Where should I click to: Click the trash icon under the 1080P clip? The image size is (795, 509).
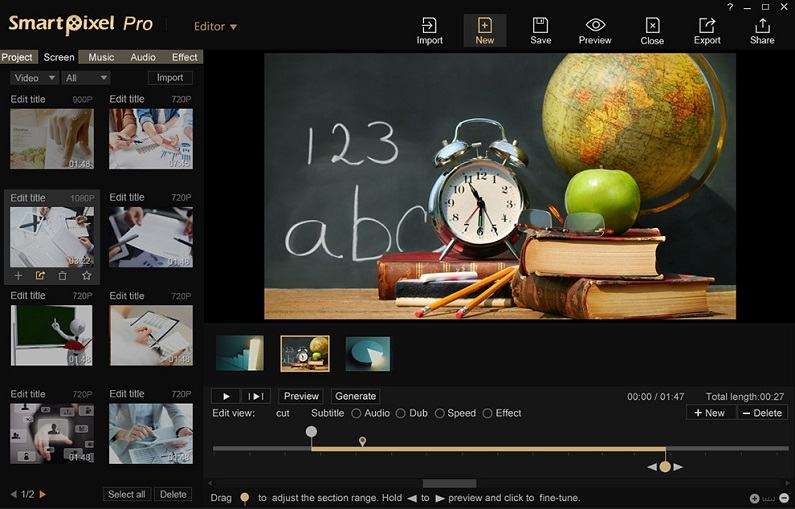63,276
